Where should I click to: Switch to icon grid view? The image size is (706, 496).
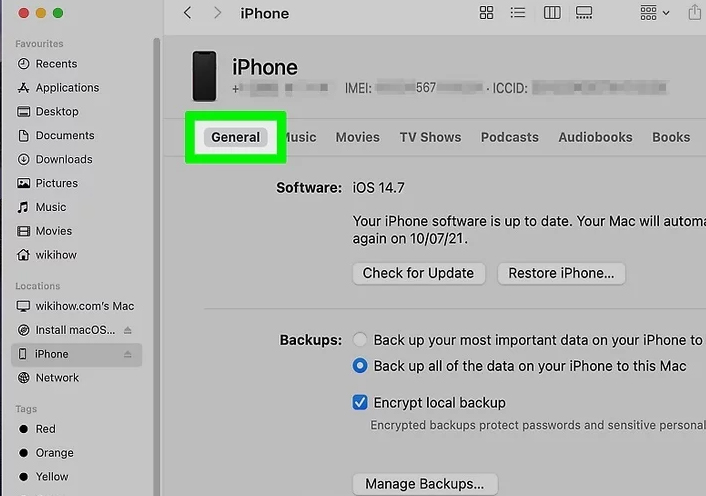[x=486, y=13]
